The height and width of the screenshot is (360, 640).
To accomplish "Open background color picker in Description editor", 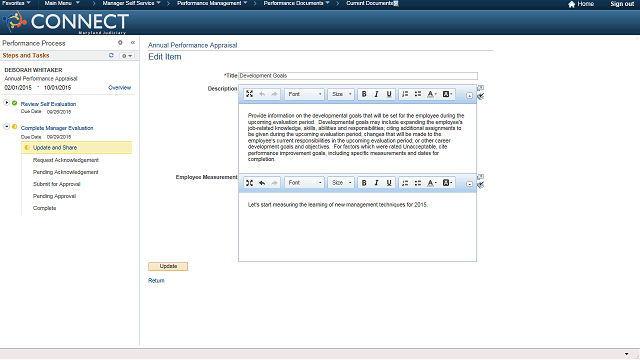I will (x=447, y=94).
